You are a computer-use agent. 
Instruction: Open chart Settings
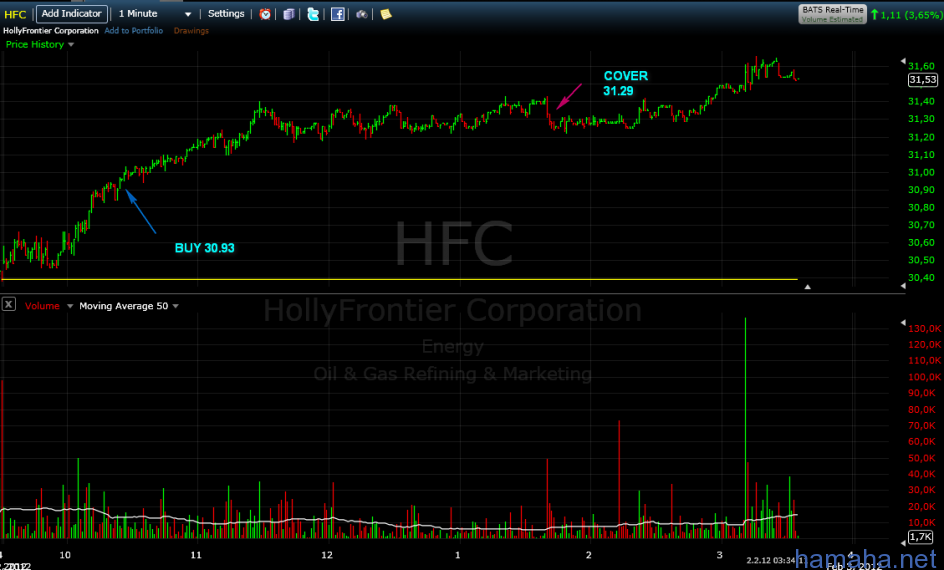coord(225,14)
